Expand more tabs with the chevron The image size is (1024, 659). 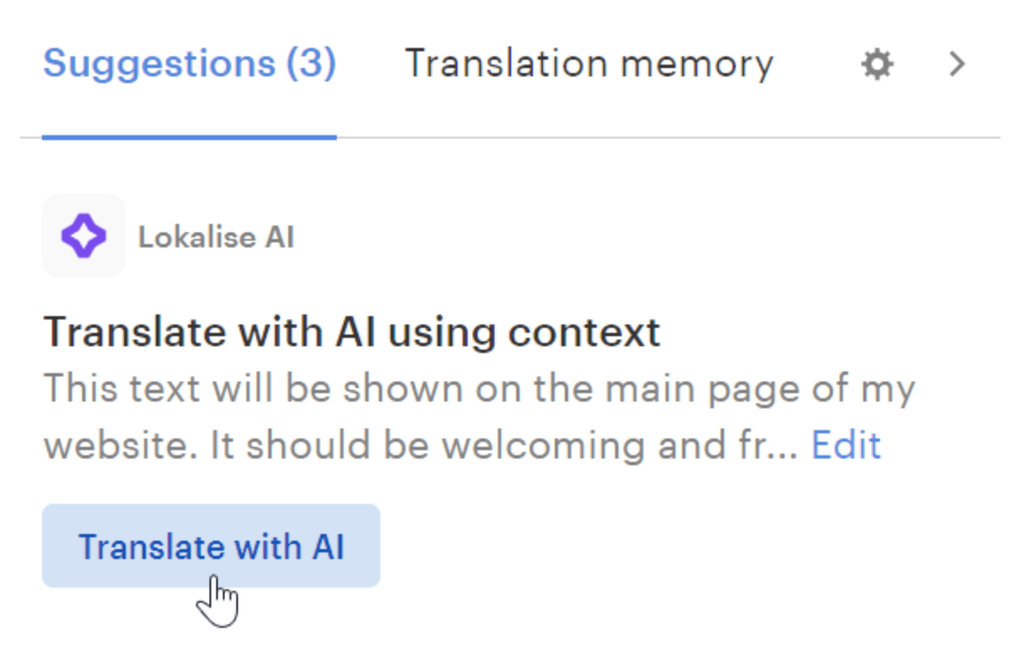(957, 65)
